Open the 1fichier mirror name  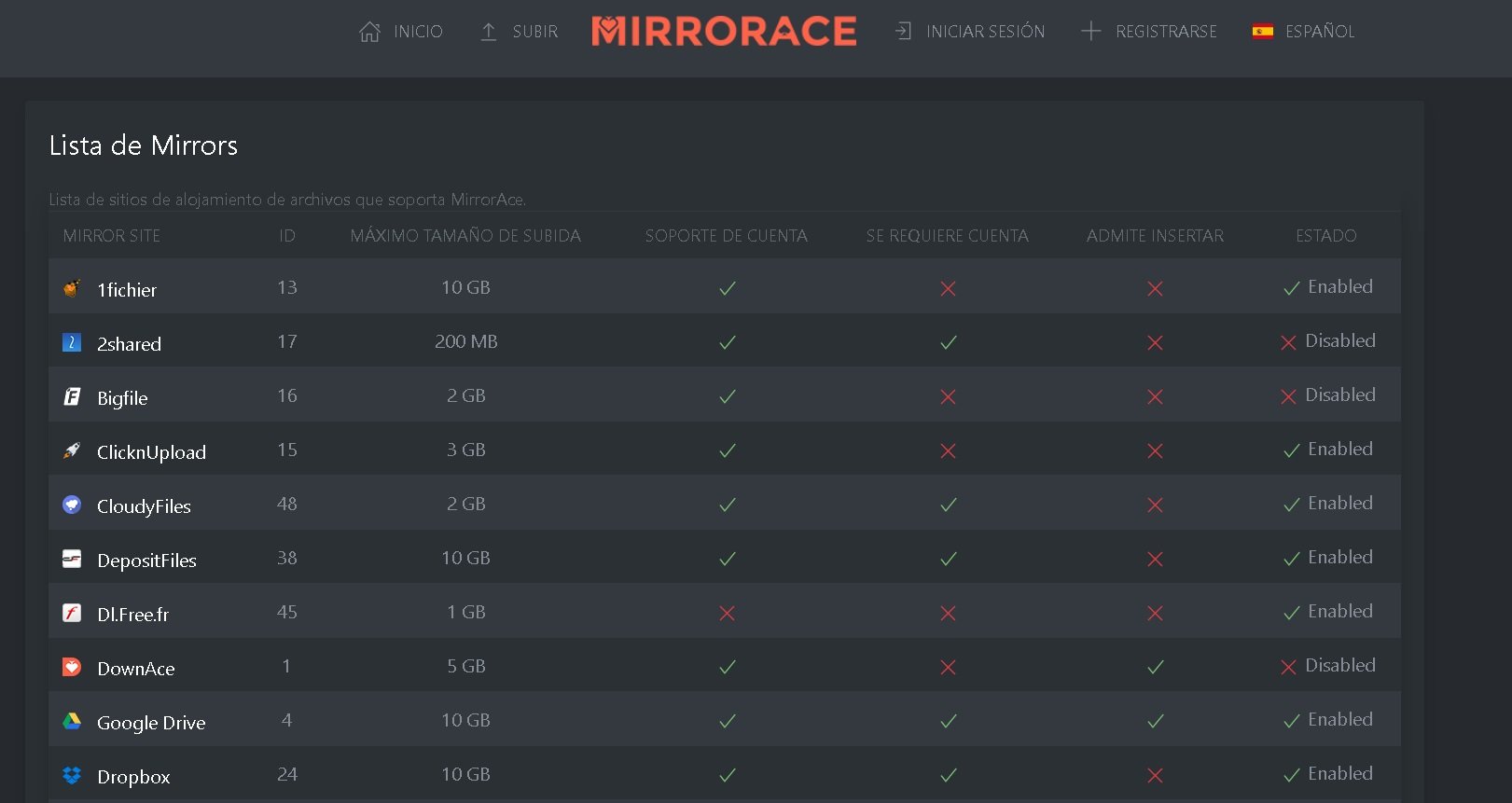(127, 290)
